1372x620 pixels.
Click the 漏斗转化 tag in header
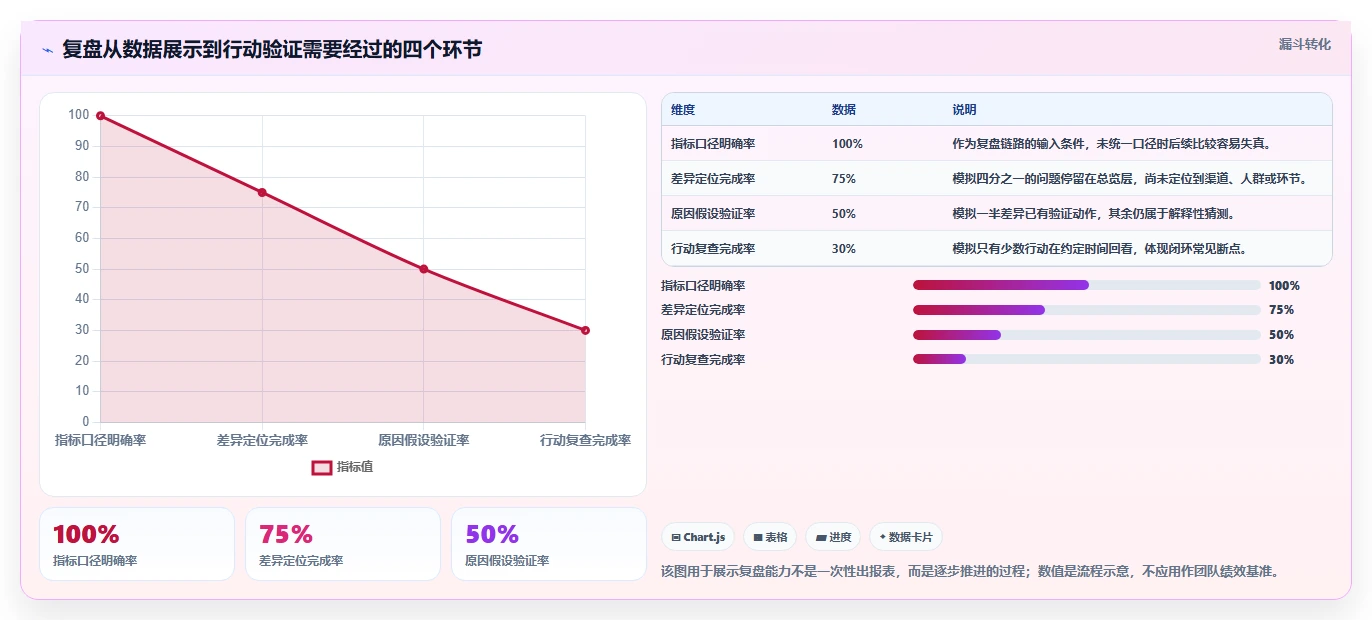1304,44
